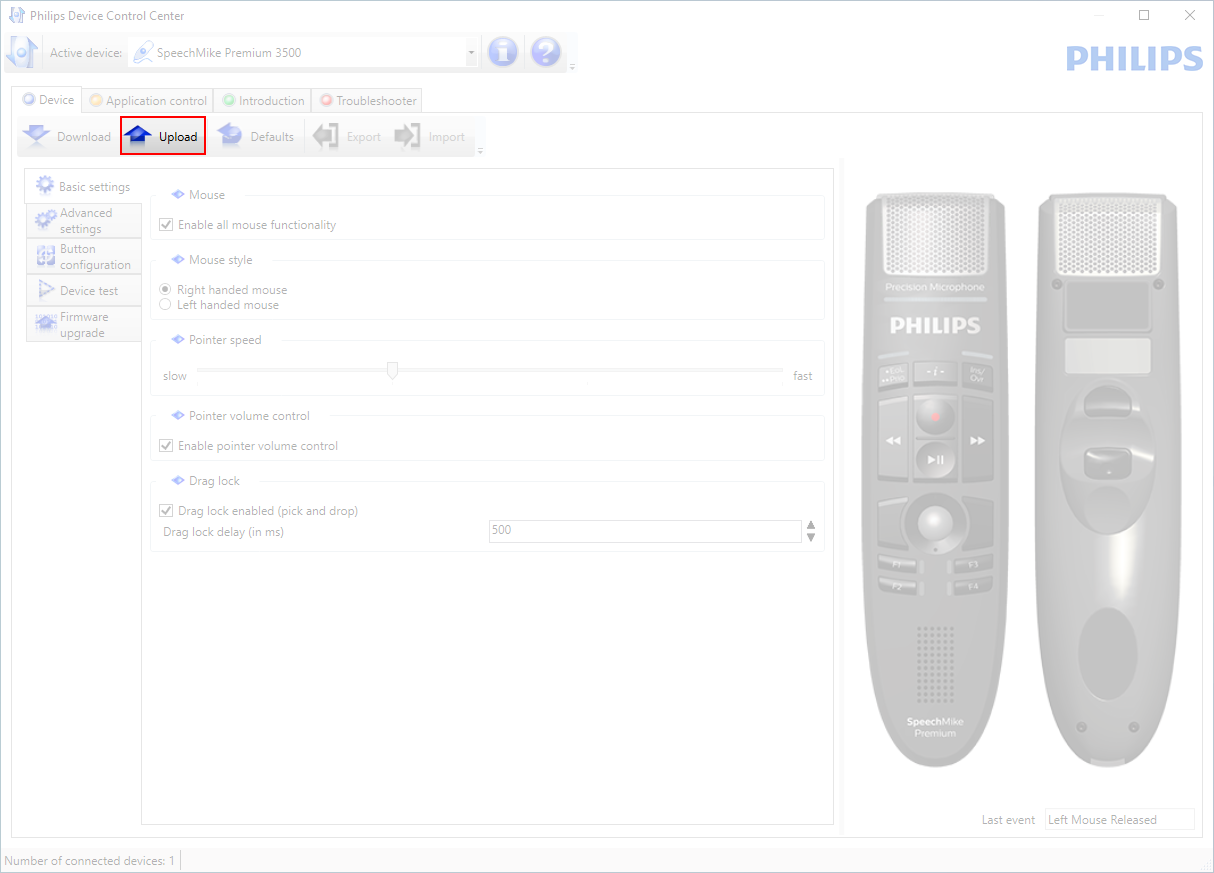Click the F3 key on the device image
This screenshot has width=1214, height=873.
[x=973, y=564]
